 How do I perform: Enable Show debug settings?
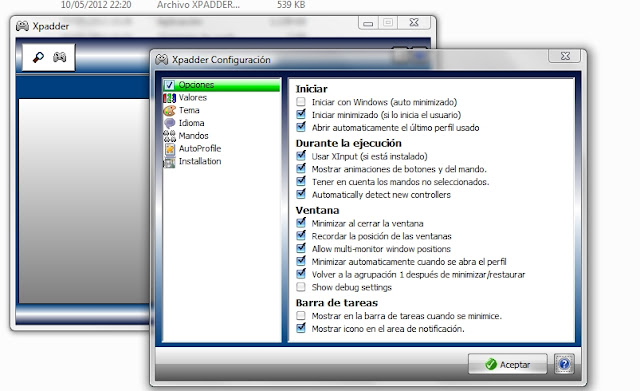tap(301, 287)
